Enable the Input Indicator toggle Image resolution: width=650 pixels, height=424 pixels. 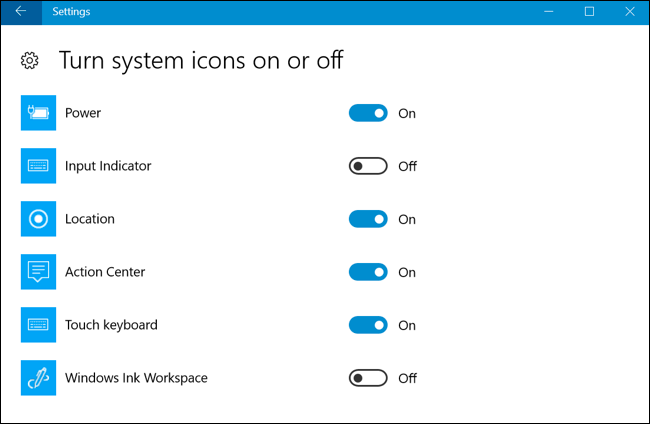click(x=368, y=166)
